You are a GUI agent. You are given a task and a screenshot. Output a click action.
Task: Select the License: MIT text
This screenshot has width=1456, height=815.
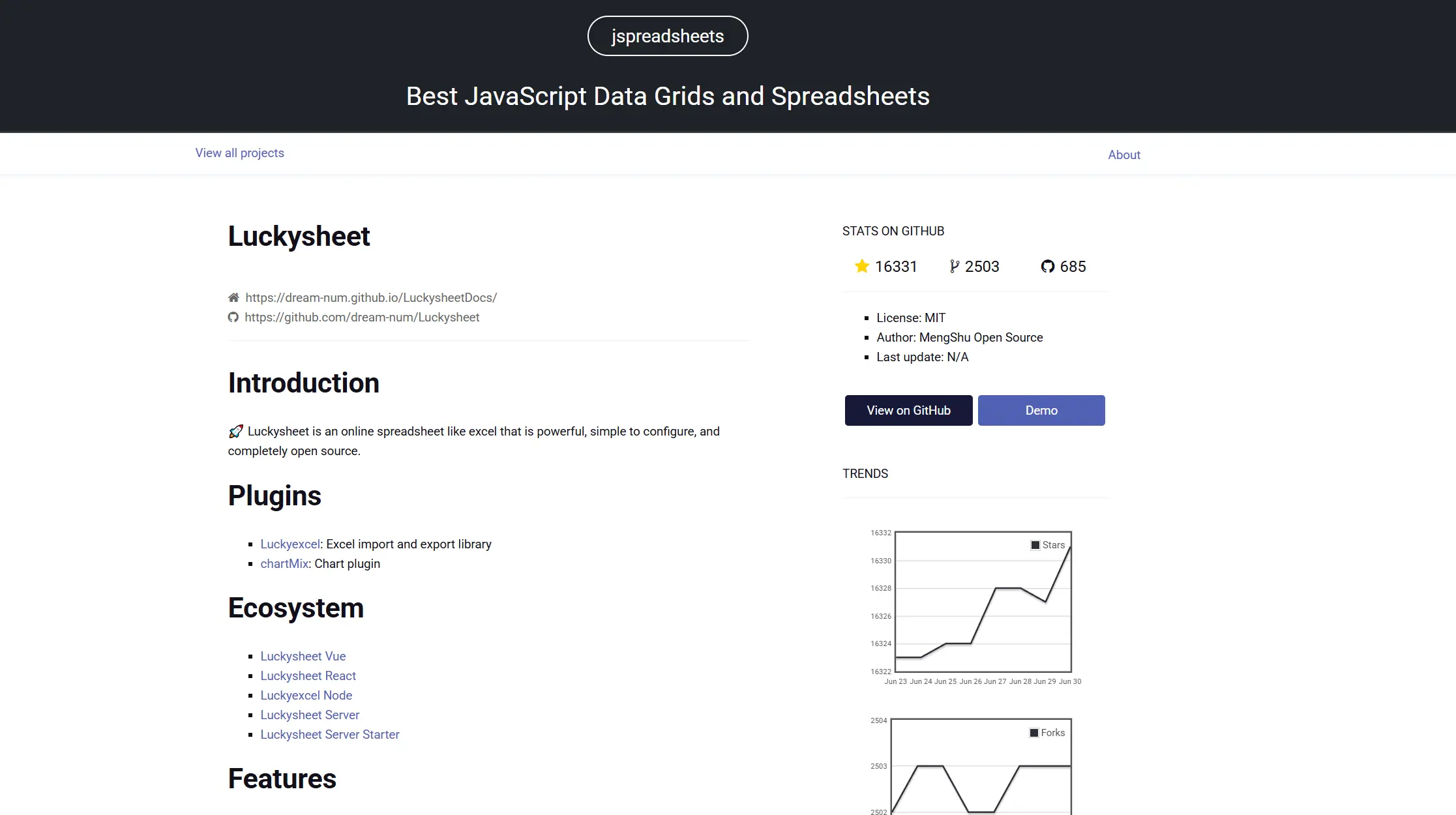tap(911, 318)
